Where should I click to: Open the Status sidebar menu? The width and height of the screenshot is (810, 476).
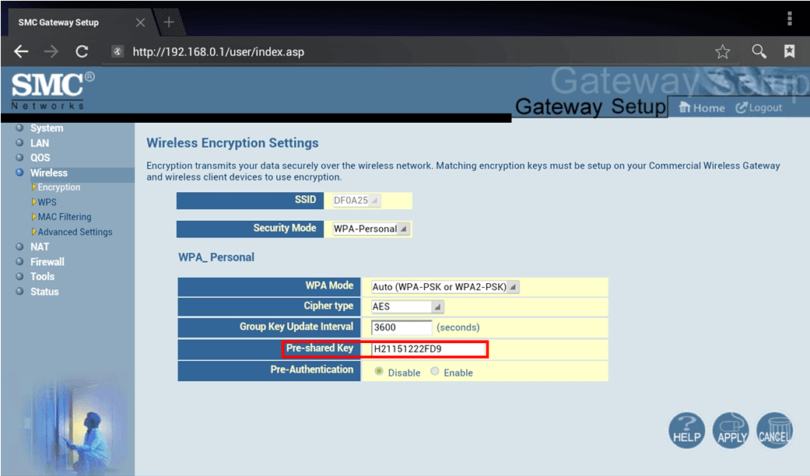tap(44, 291)
